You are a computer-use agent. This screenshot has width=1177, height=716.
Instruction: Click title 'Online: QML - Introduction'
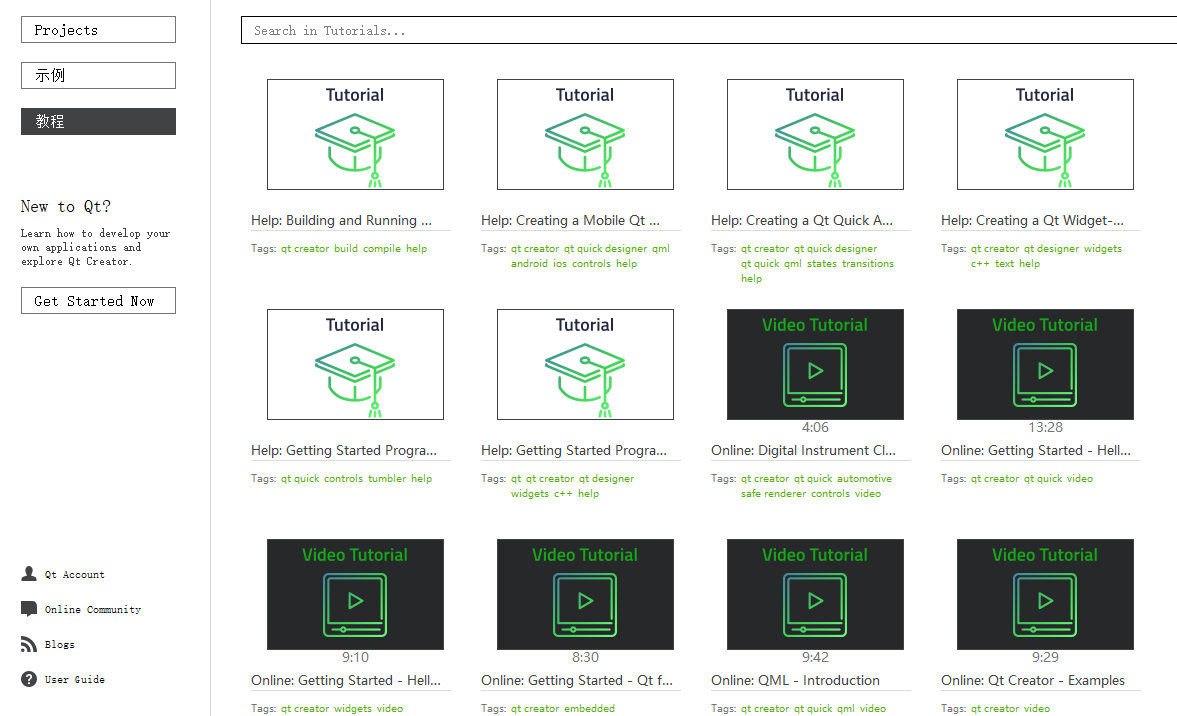pyautogui.click(x=795, y=680)
